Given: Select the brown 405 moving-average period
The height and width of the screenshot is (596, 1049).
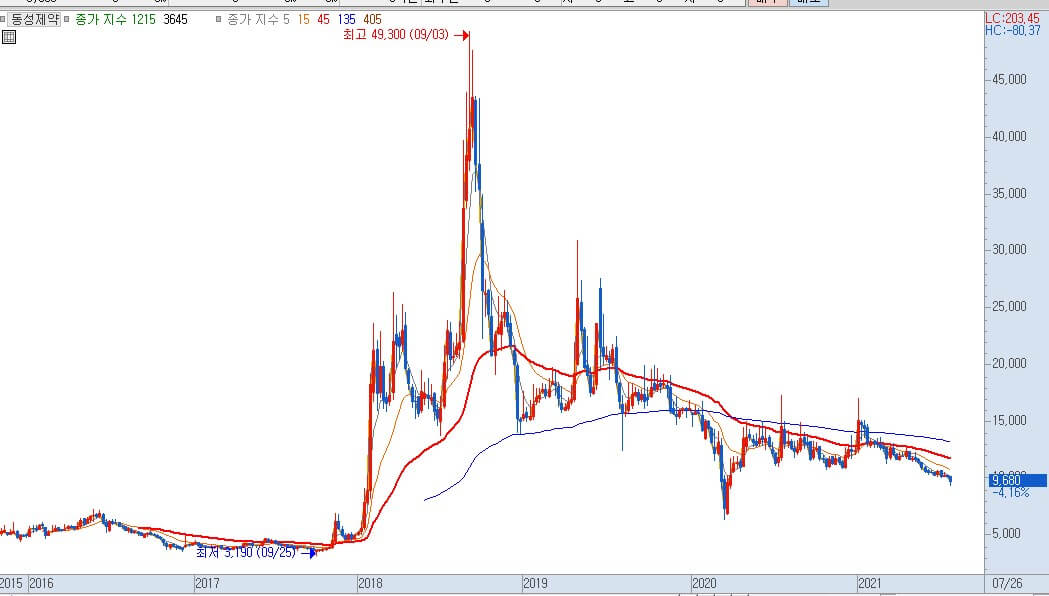Looking at the screenshot, I should coord(373,19).
